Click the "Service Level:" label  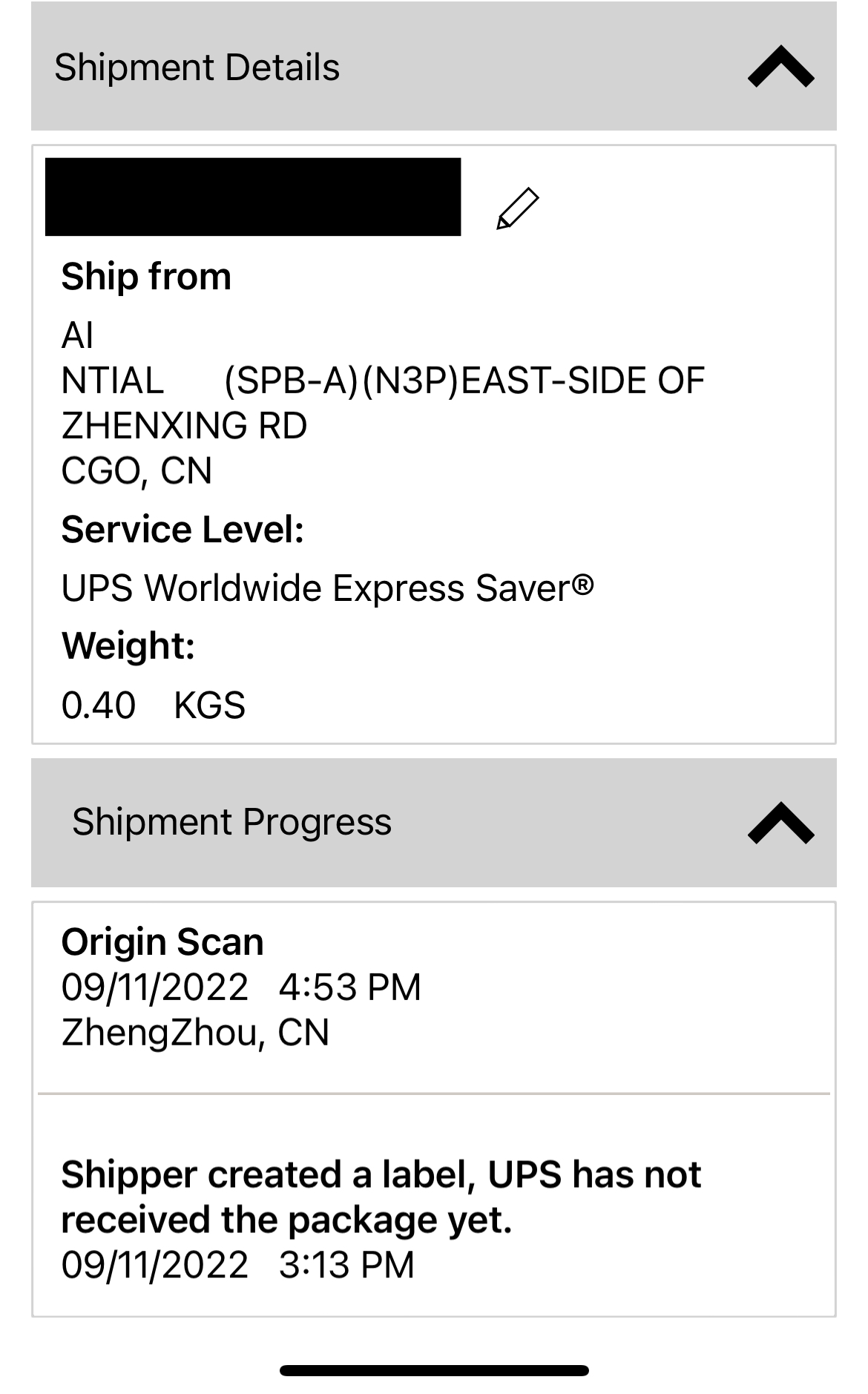click(x=183, y=530)
